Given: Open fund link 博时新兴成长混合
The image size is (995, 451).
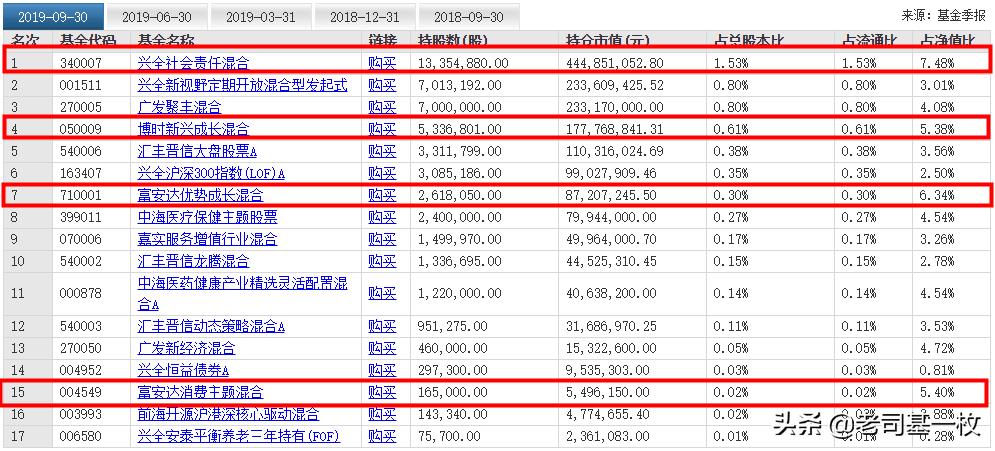Looking at the screenshot, I should pos(194,129).
